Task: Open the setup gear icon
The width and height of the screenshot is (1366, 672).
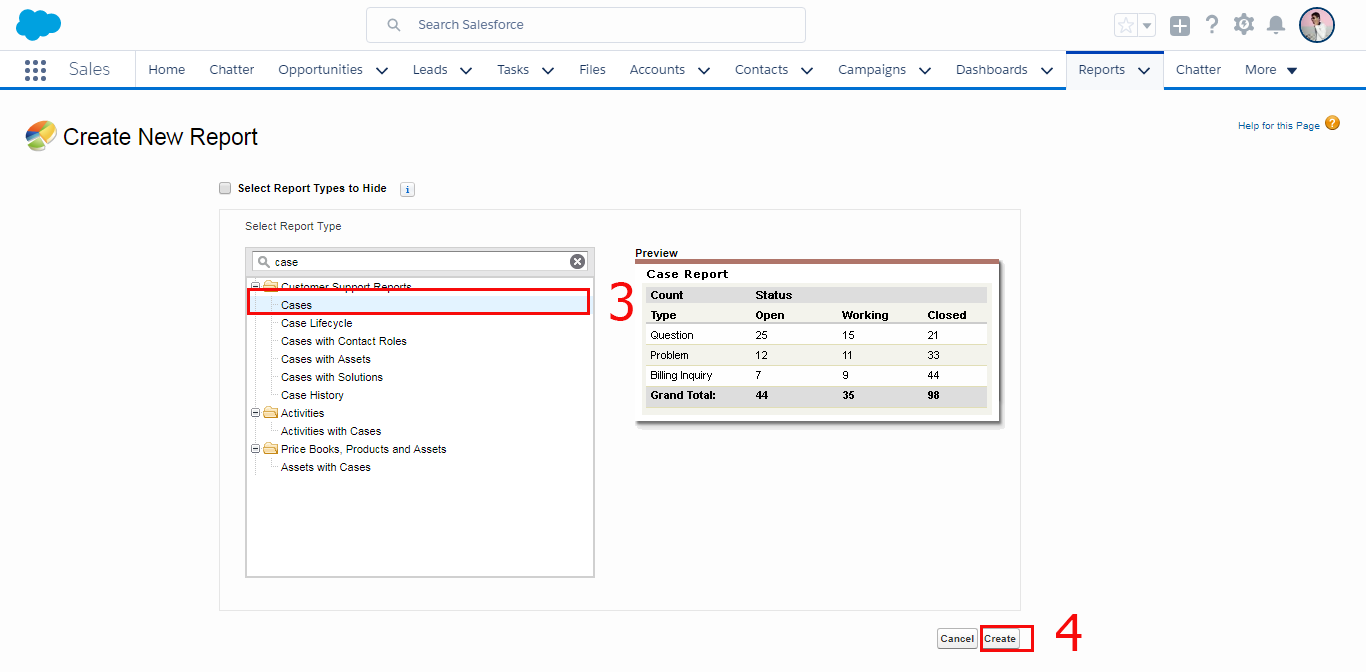Action: point(1244,25)
